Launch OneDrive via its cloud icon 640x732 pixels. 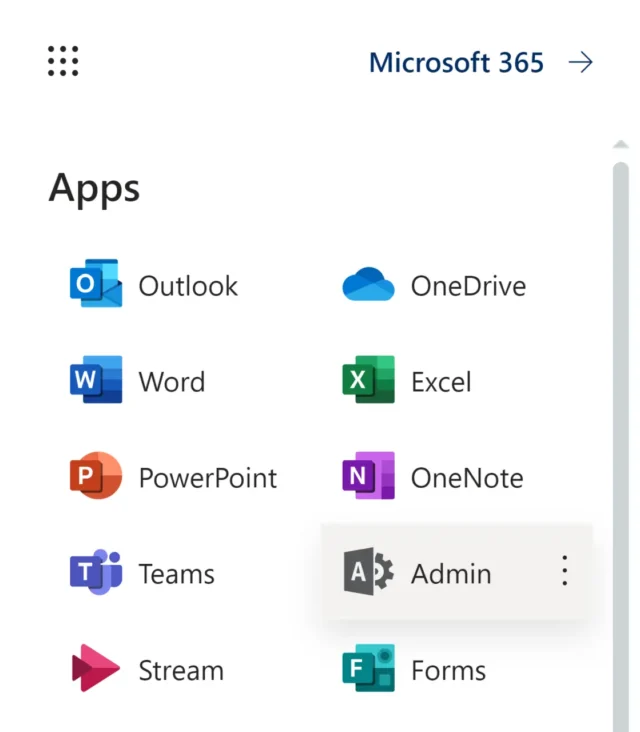pos(368,285)
